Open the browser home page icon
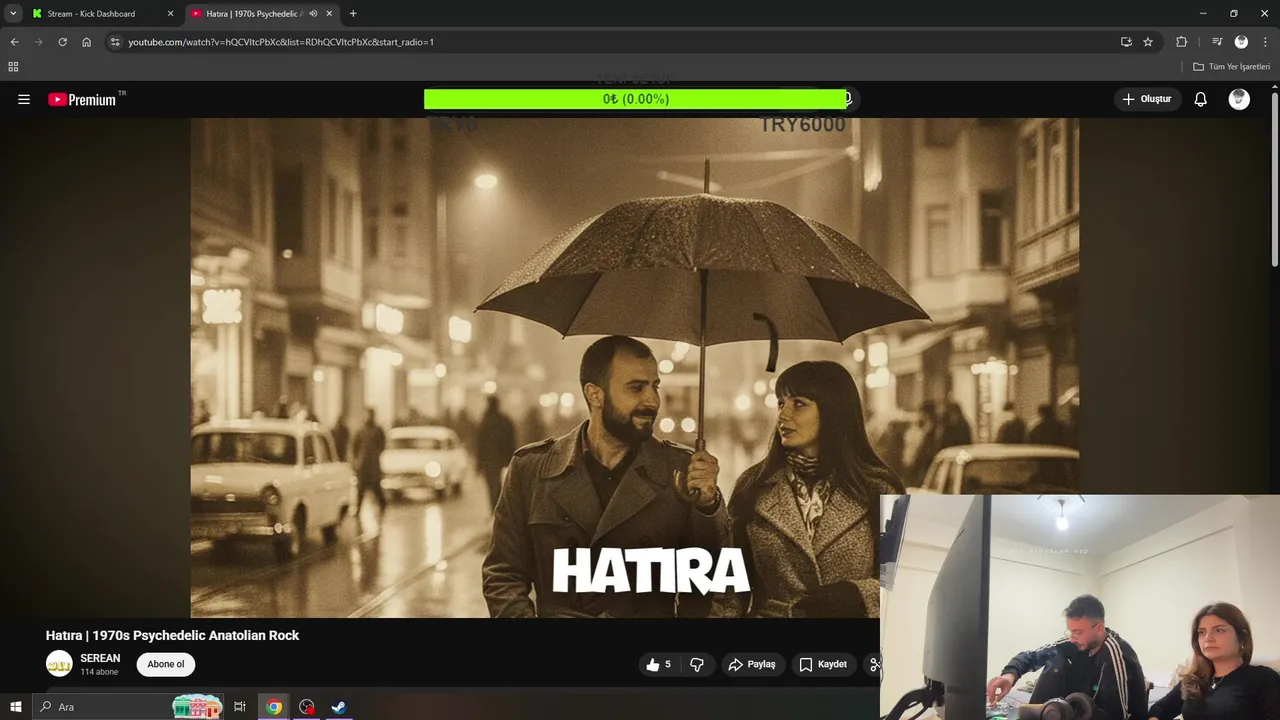Viewport: 1280px width, 720px height. click(86, 42)
